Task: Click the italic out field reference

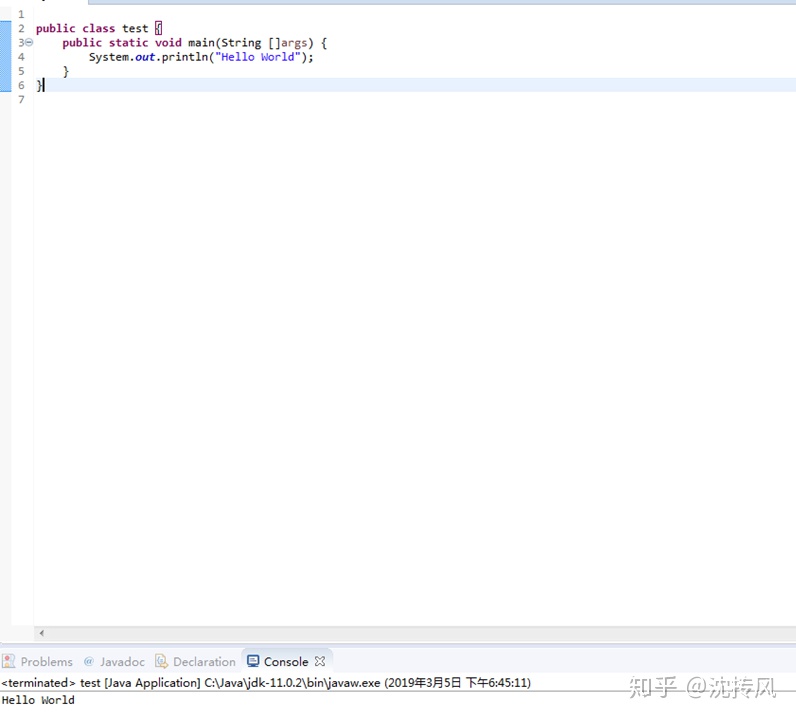Action: (x=145, y=57)
